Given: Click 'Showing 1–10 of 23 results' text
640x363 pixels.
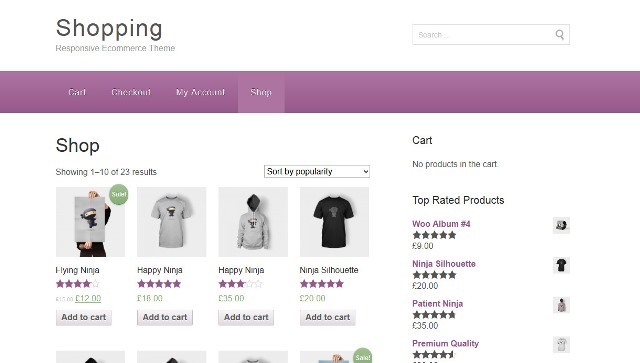Looking at the screenshot, I should 106,172.
